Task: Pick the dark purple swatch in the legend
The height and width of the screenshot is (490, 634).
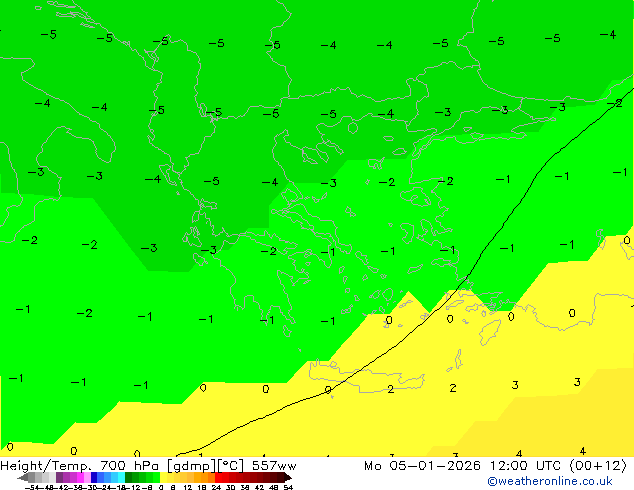Action: point(59,477)
